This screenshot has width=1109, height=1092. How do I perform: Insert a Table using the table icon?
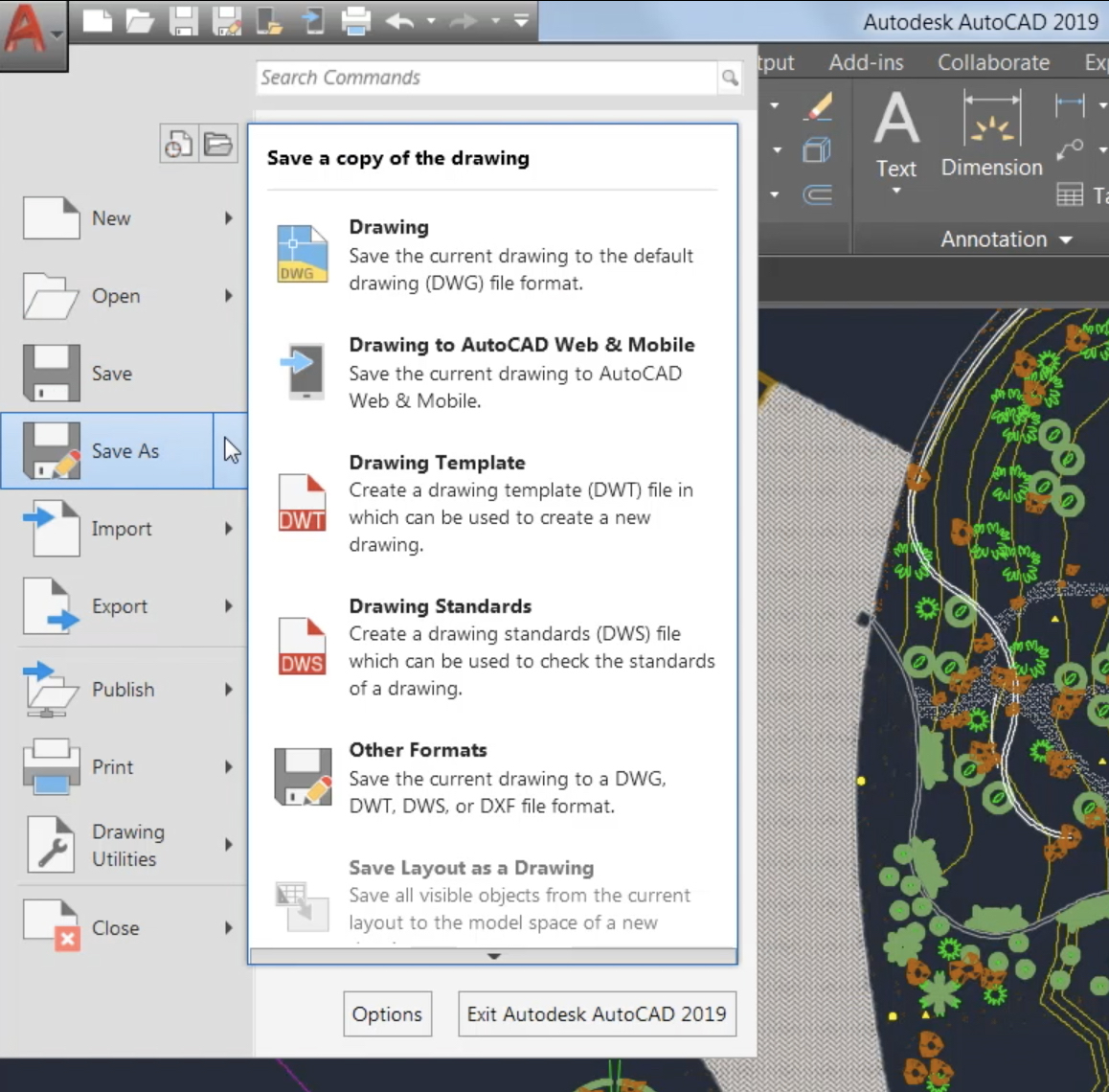click(x=1070, y=194)
